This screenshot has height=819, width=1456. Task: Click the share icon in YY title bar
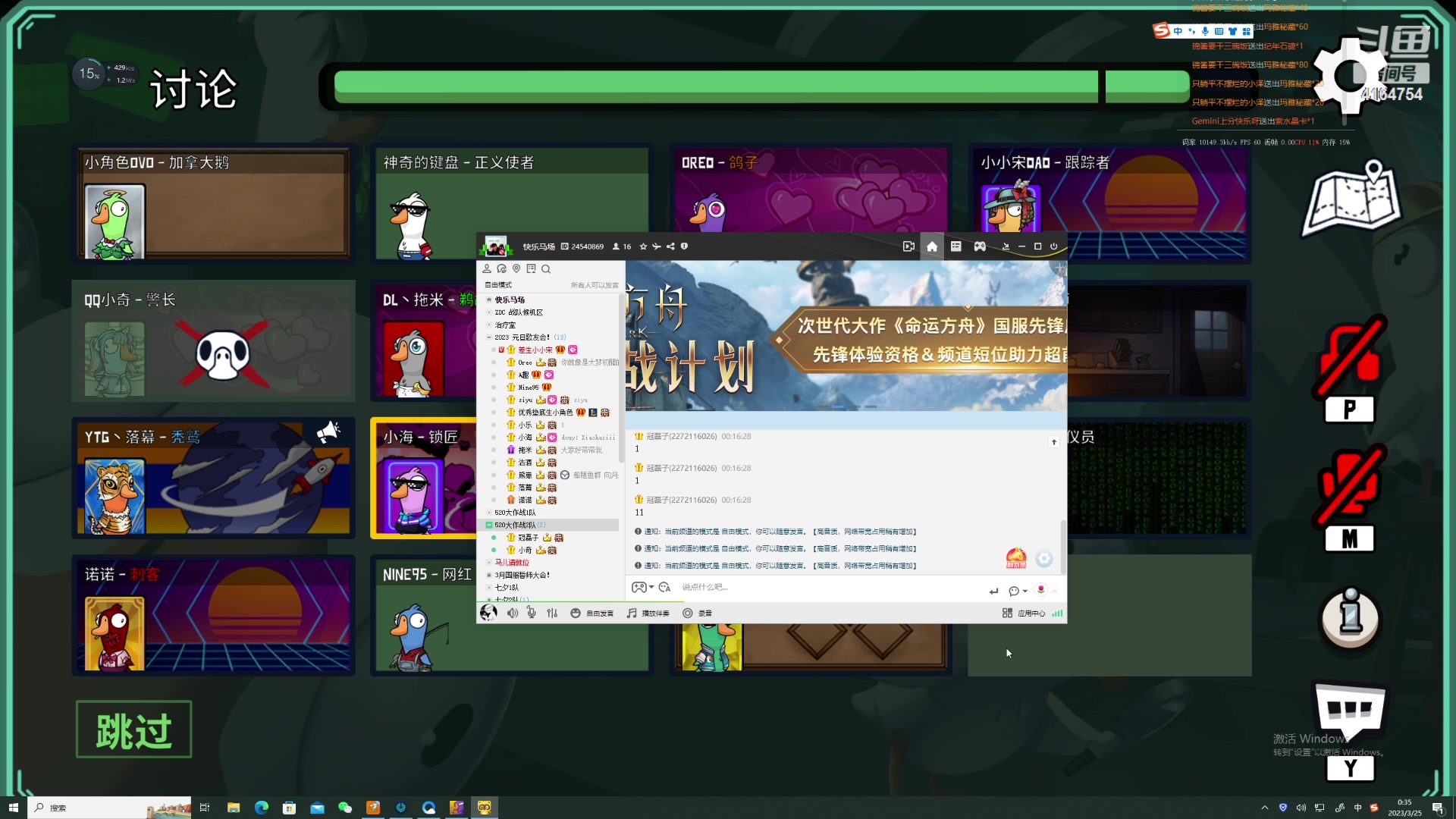(670, 246)
